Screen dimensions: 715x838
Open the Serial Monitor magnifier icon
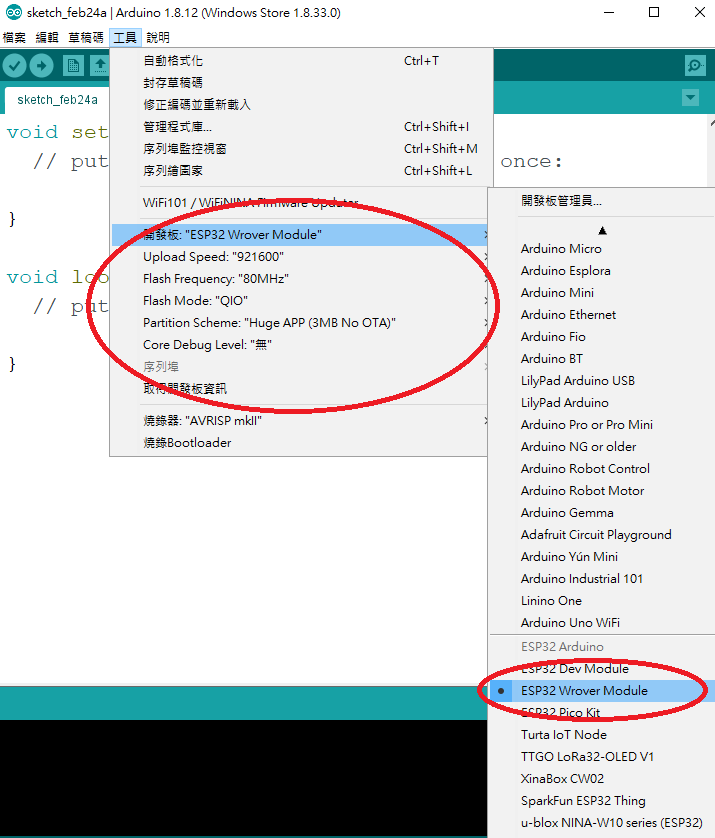click(x=695, y=66)
